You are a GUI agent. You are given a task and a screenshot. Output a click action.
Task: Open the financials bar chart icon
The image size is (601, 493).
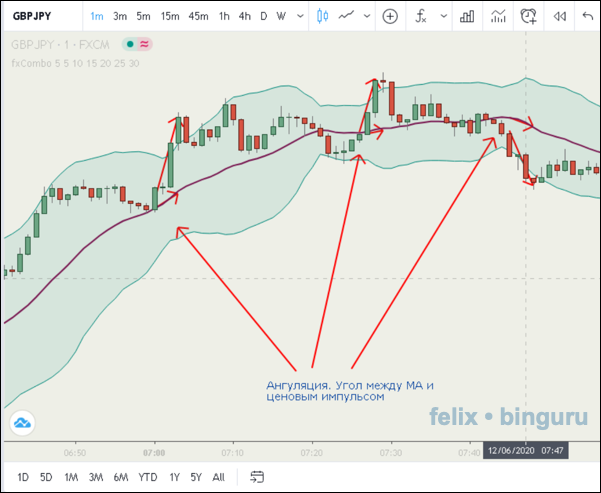[466, 16]
